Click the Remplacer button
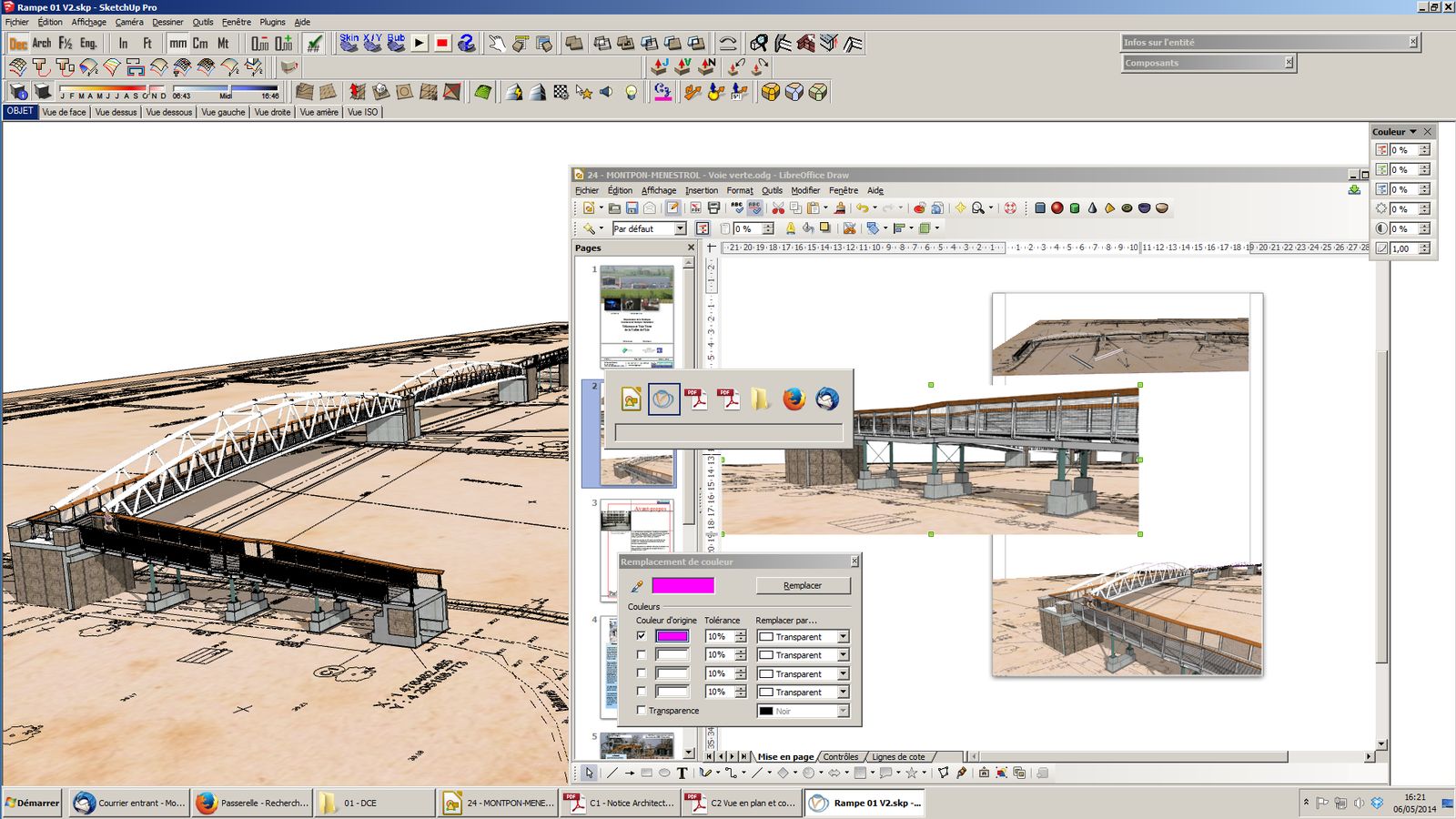The width and height of the screenshot is (1456, 819). (x=803, y=586)
